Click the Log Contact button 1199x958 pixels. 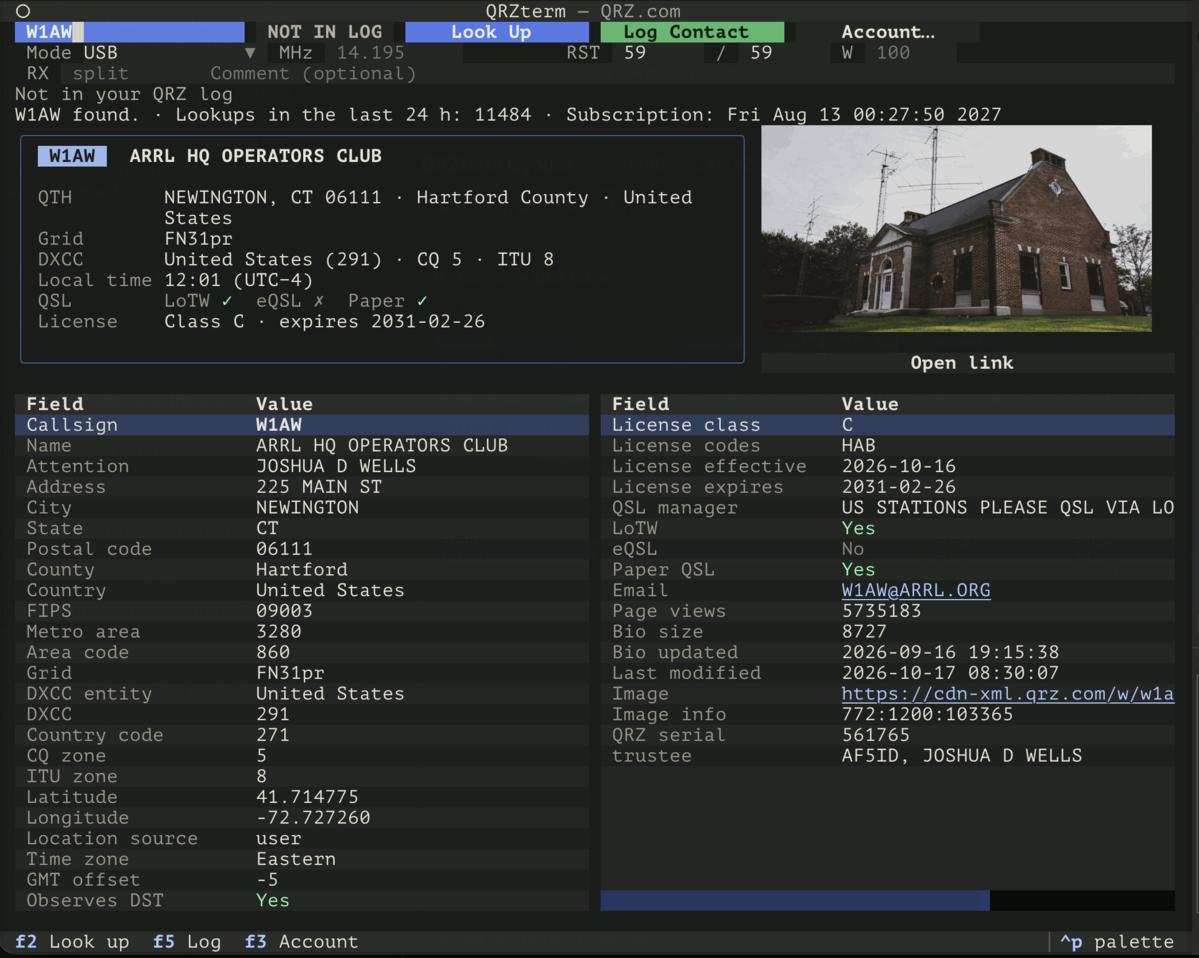click(692, 32)
